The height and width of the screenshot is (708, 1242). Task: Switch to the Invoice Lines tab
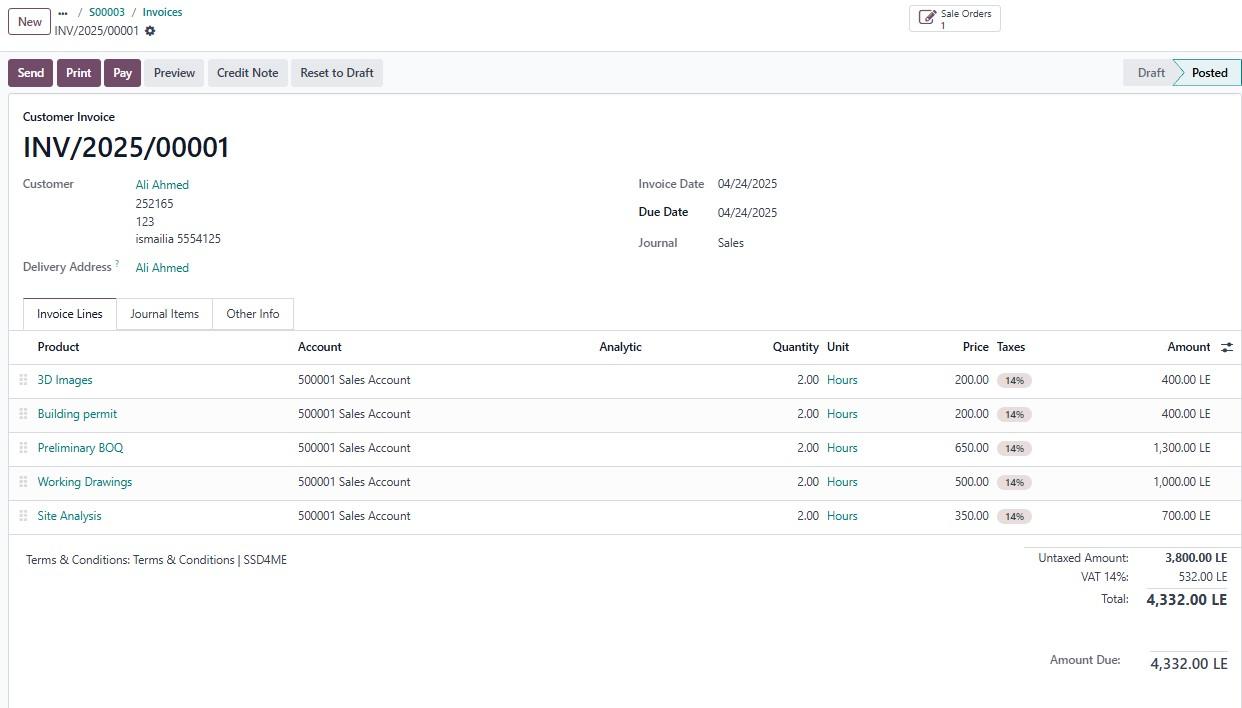[70, 314]
